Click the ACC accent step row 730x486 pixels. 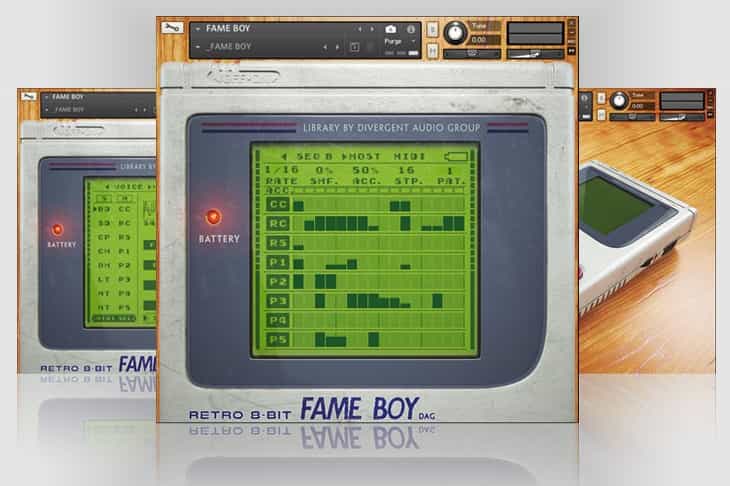pyautogui.click(x=365, y=190)
